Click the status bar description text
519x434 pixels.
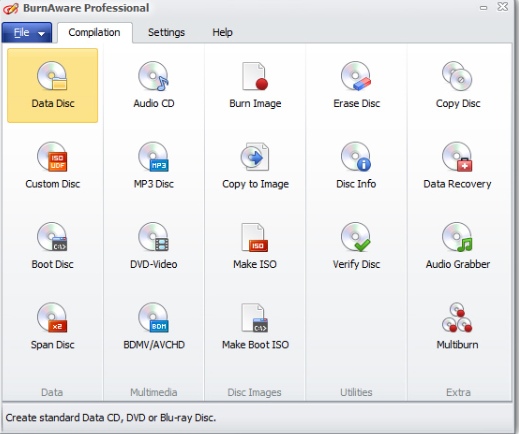[x=111, y=418]
